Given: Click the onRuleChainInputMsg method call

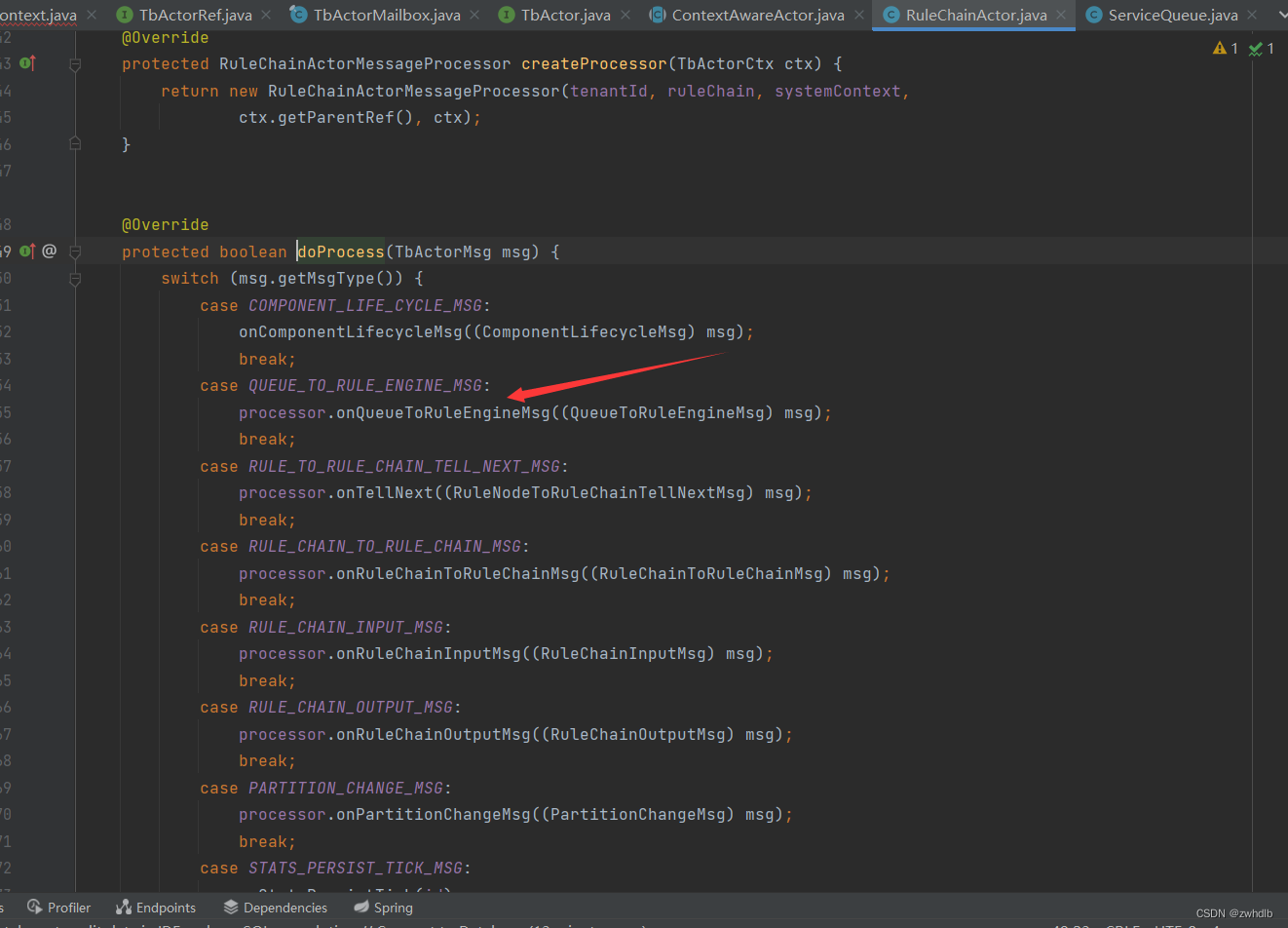Looking at the screenshot, I should [x=429, y=654].
